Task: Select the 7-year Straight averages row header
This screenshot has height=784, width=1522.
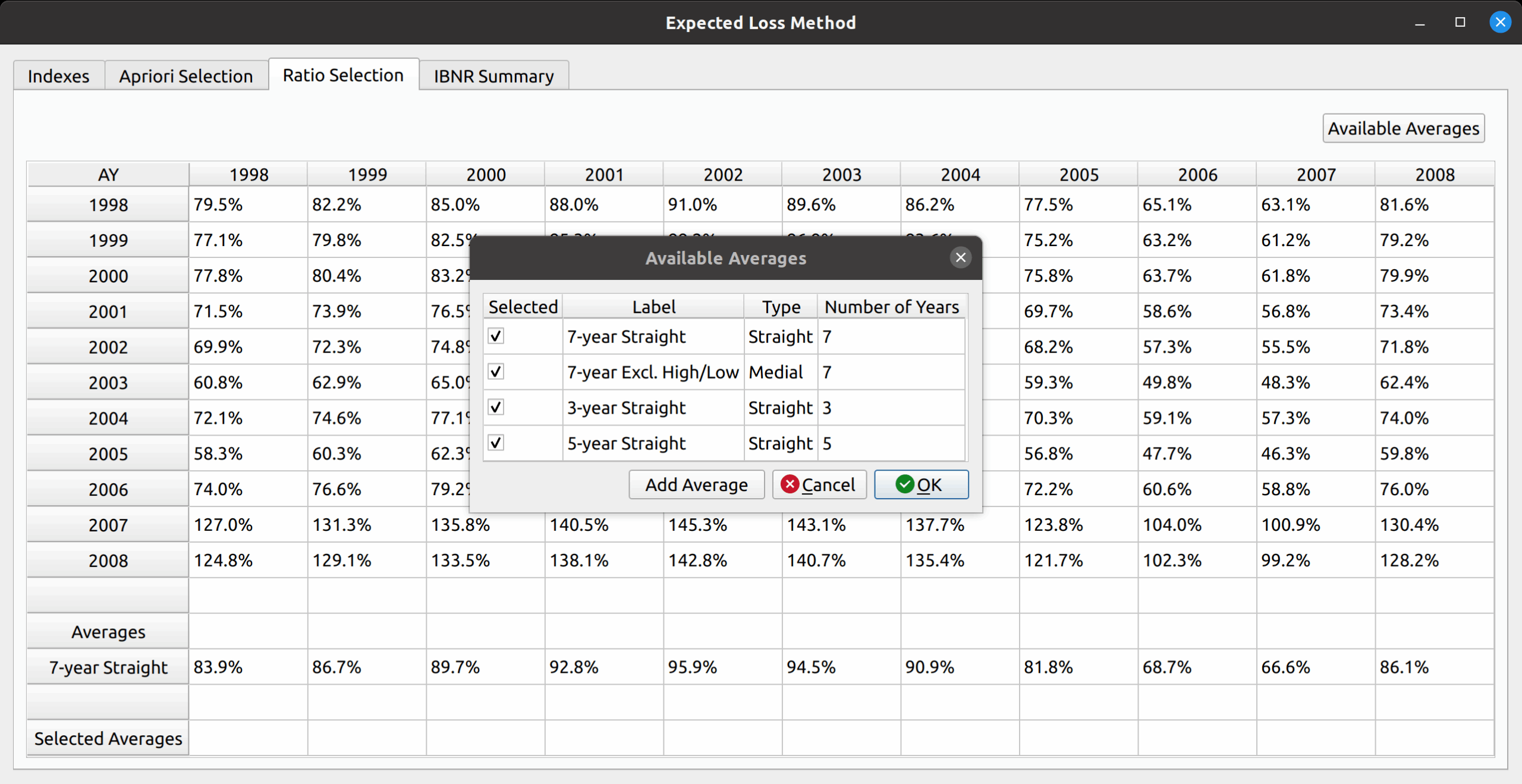Action: point(108,667)
